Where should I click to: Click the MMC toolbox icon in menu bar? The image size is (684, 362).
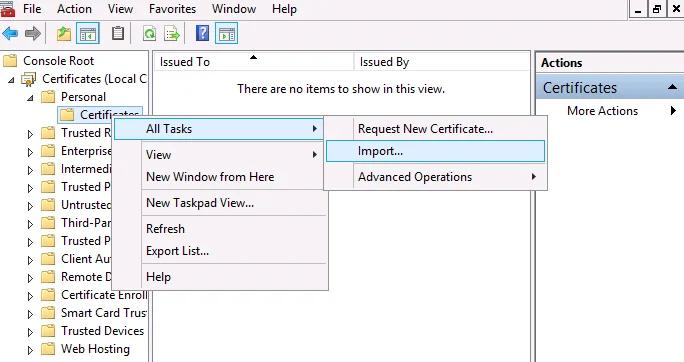(x=7, y=9)
